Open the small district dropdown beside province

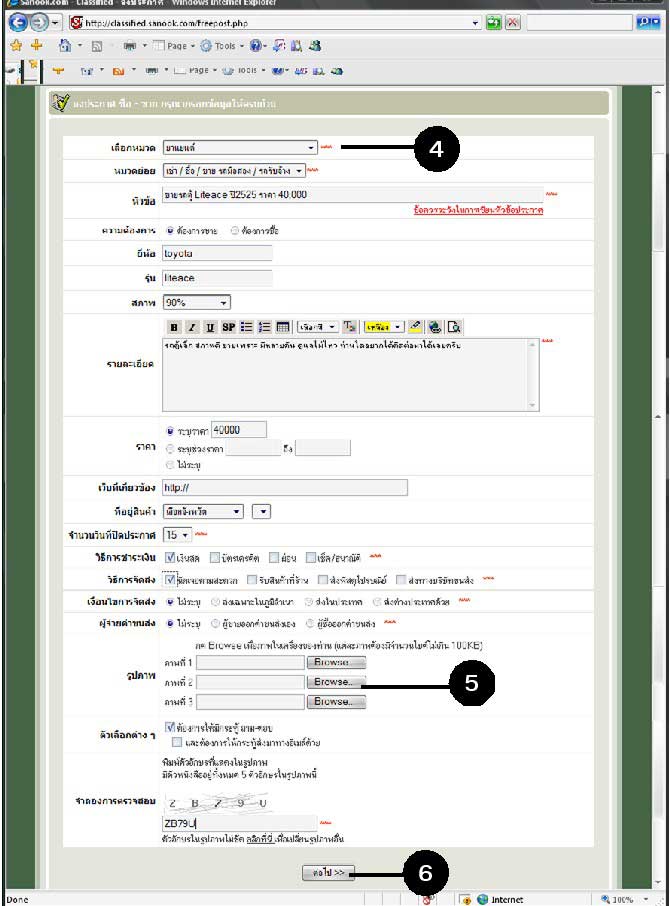(x=262, y=511)
